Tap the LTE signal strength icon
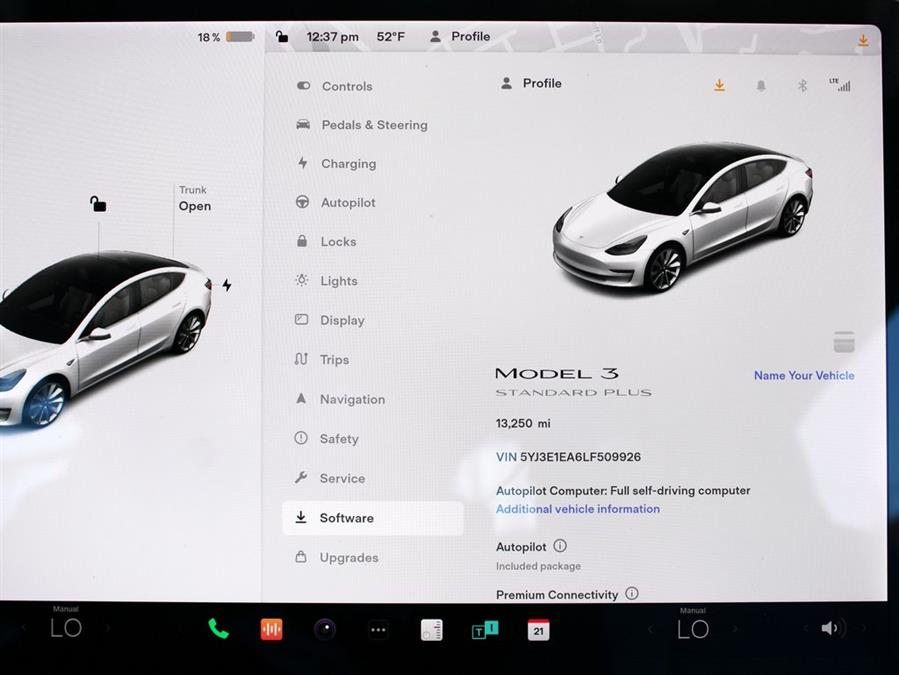899x675 pixels. coord(840,85)
